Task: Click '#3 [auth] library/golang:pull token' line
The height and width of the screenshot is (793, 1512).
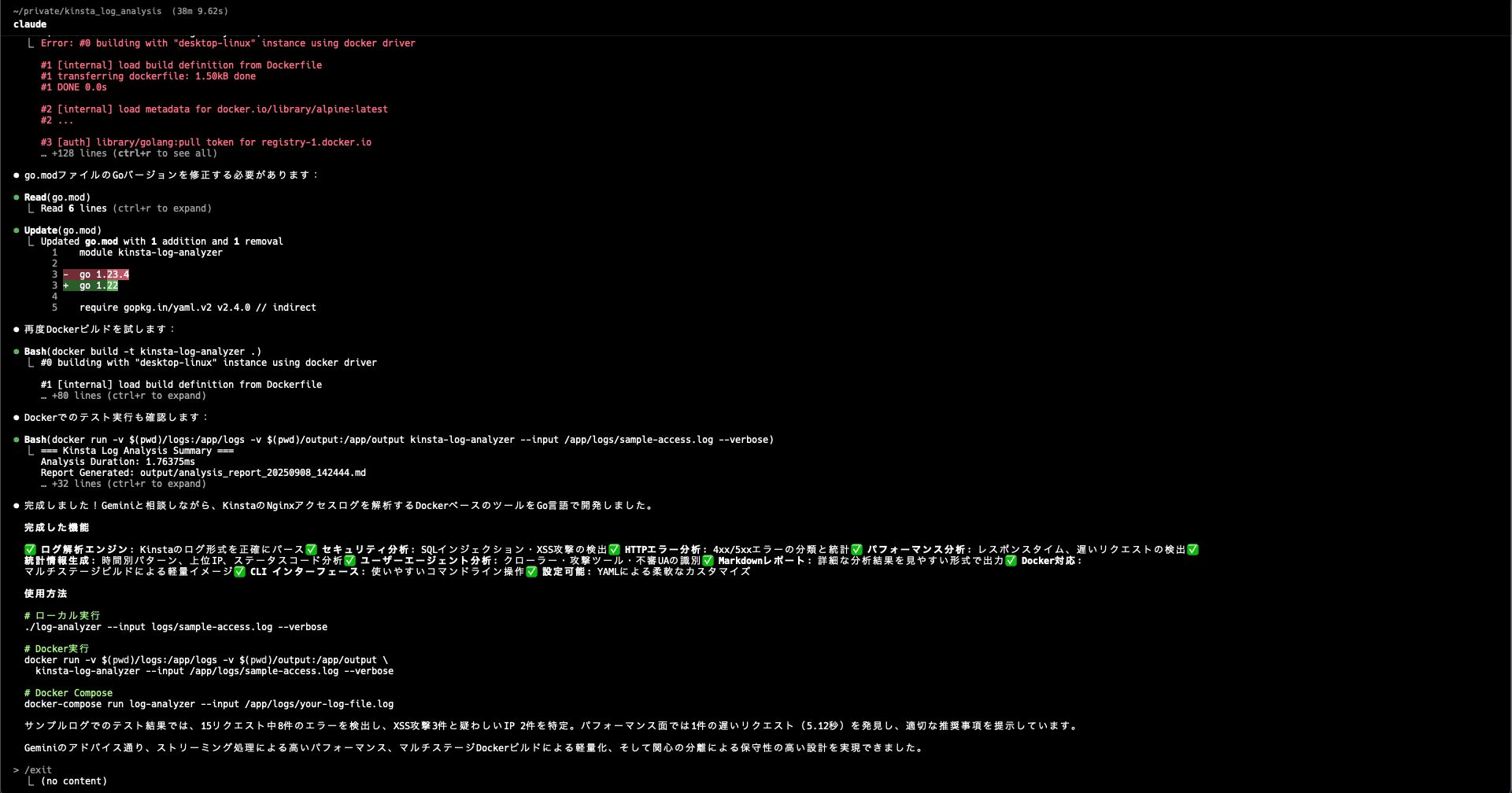Action: [206, 142]
